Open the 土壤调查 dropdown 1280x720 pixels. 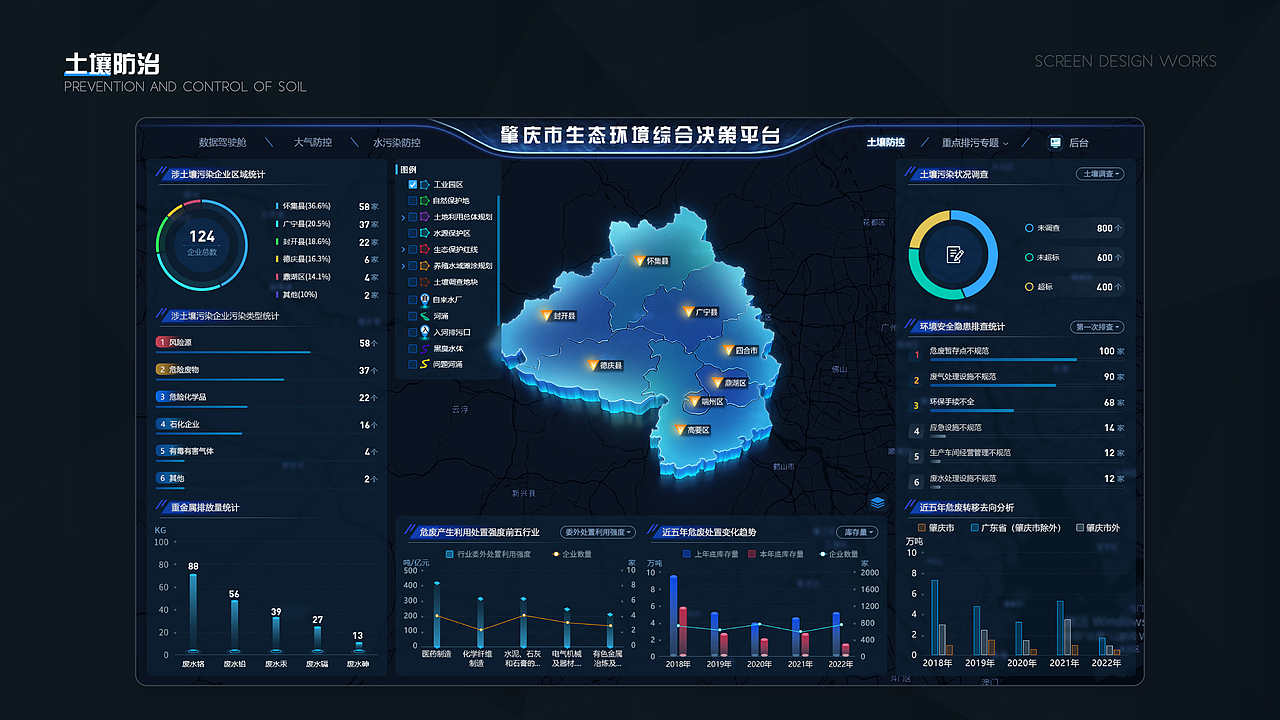[x=1100, y=174]
